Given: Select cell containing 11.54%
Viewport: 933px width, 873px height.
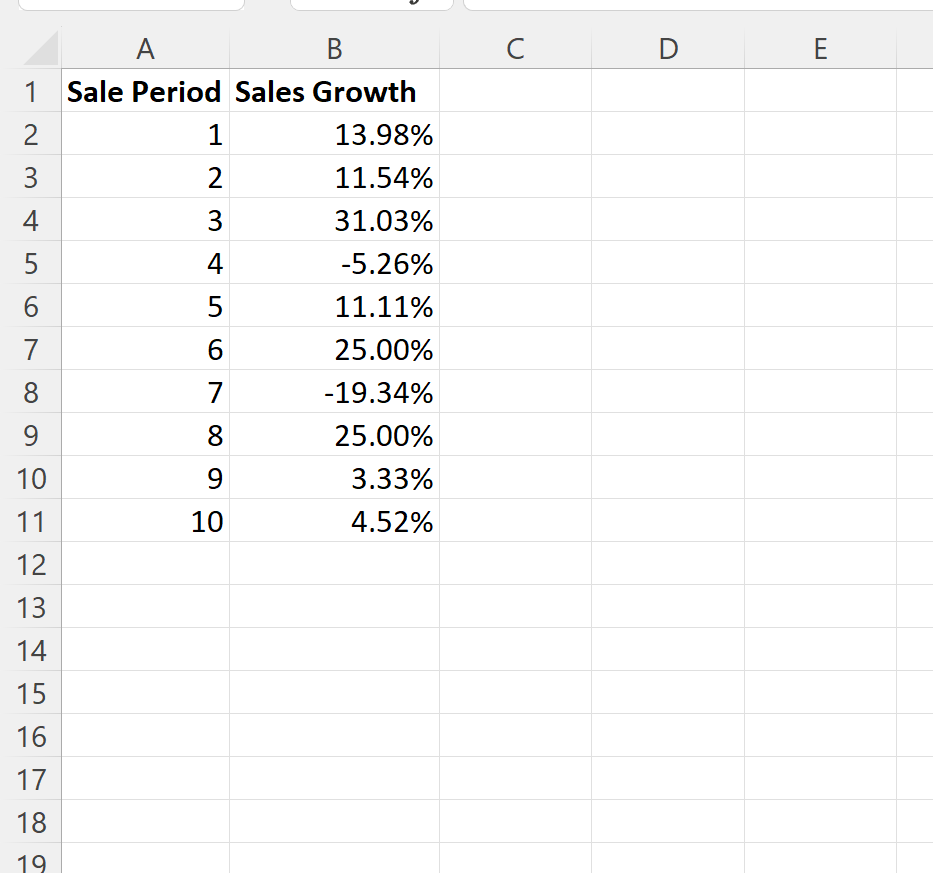Looking at the screenshot, I should click(334, 177).
